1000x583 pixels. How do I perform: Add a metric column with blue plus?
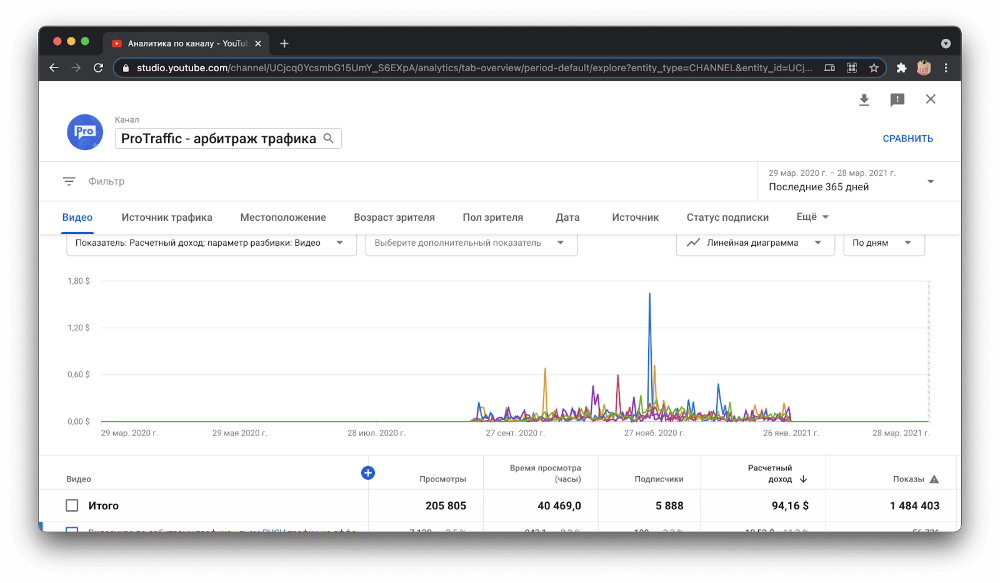click(368, 472)
